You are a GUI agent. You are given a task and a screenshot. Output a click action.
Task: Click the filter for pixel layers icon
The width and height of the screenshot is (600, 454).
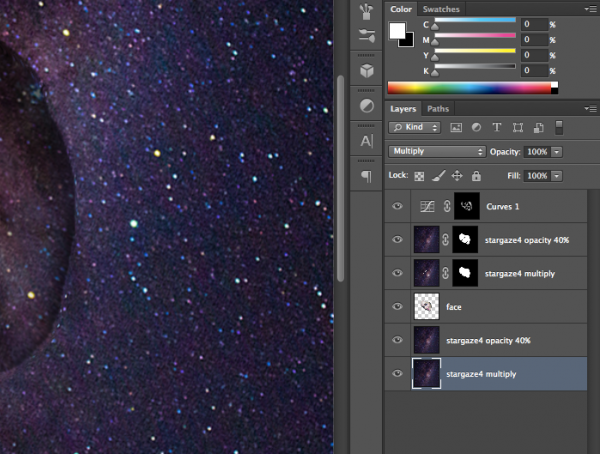click(x=456, y=128)
